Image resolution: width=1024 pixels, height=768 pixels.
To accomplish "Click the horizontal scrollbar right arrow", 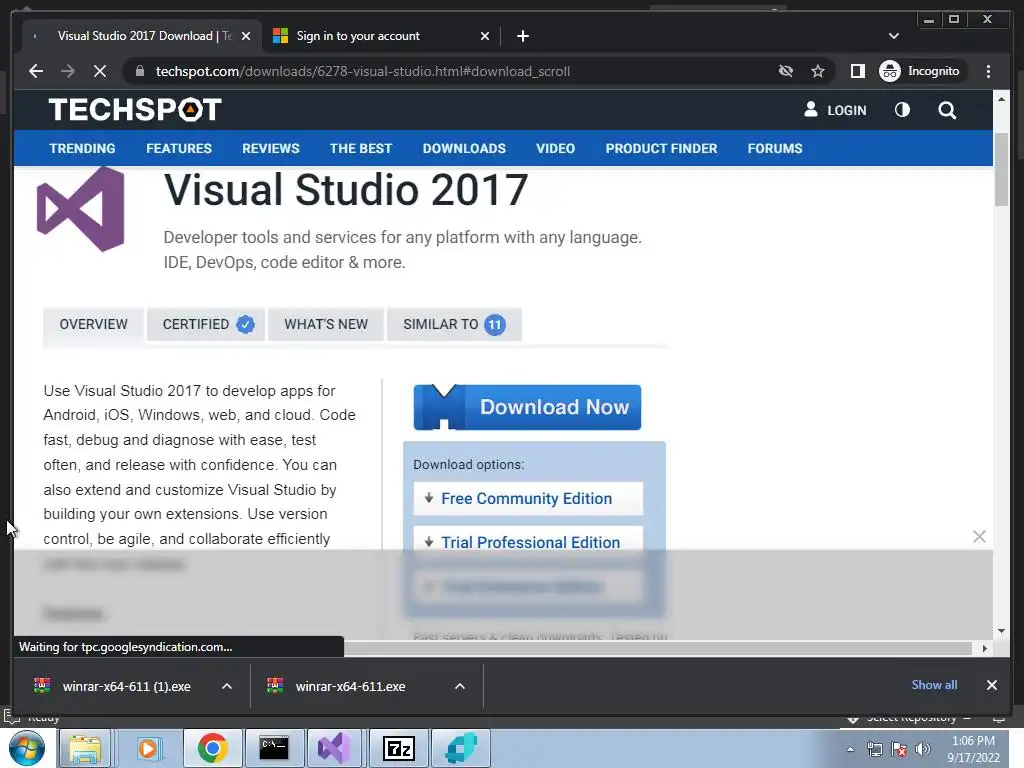I will [x=985, y=648].
